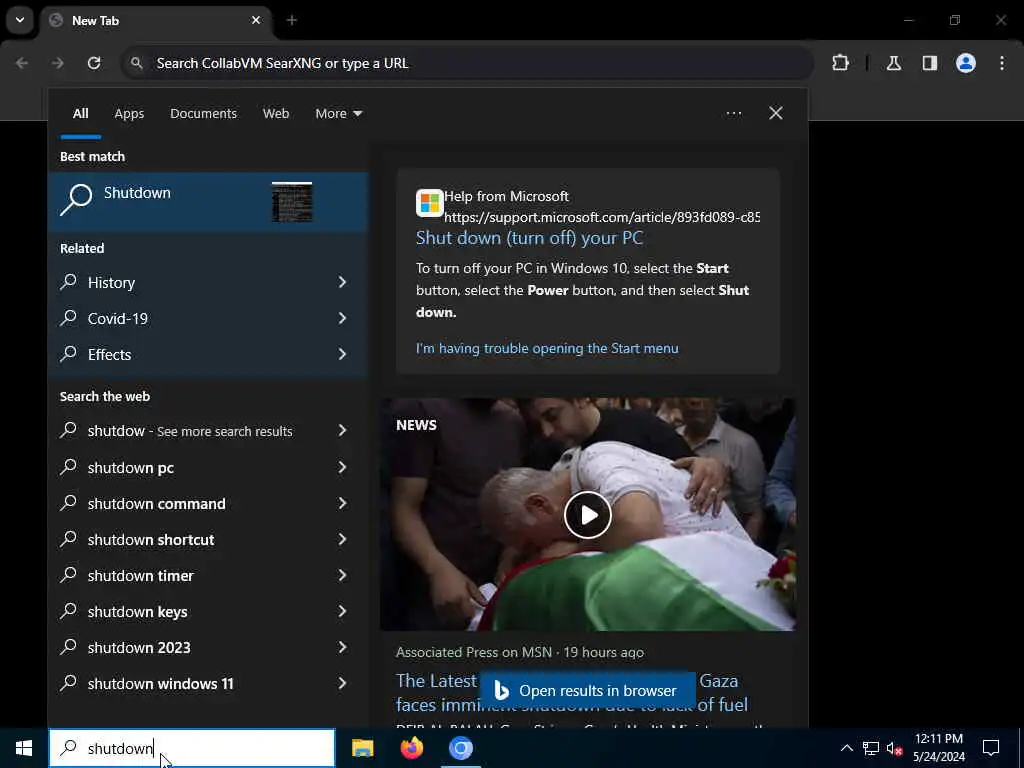Choose the shutdown command suggestion
Viewport: 1024px width, 768px height.
[156, 504]
